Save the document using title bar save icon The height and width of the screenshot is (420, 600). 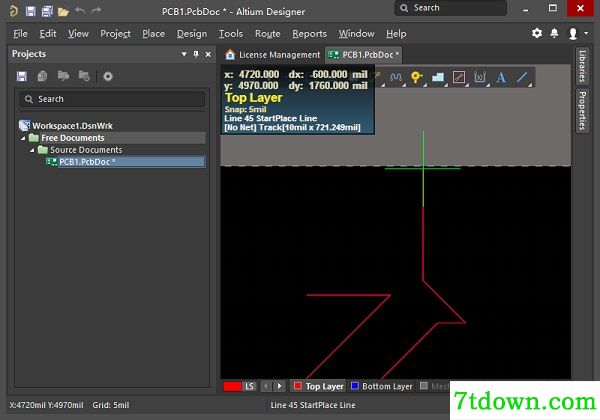(x=30, y=11)
